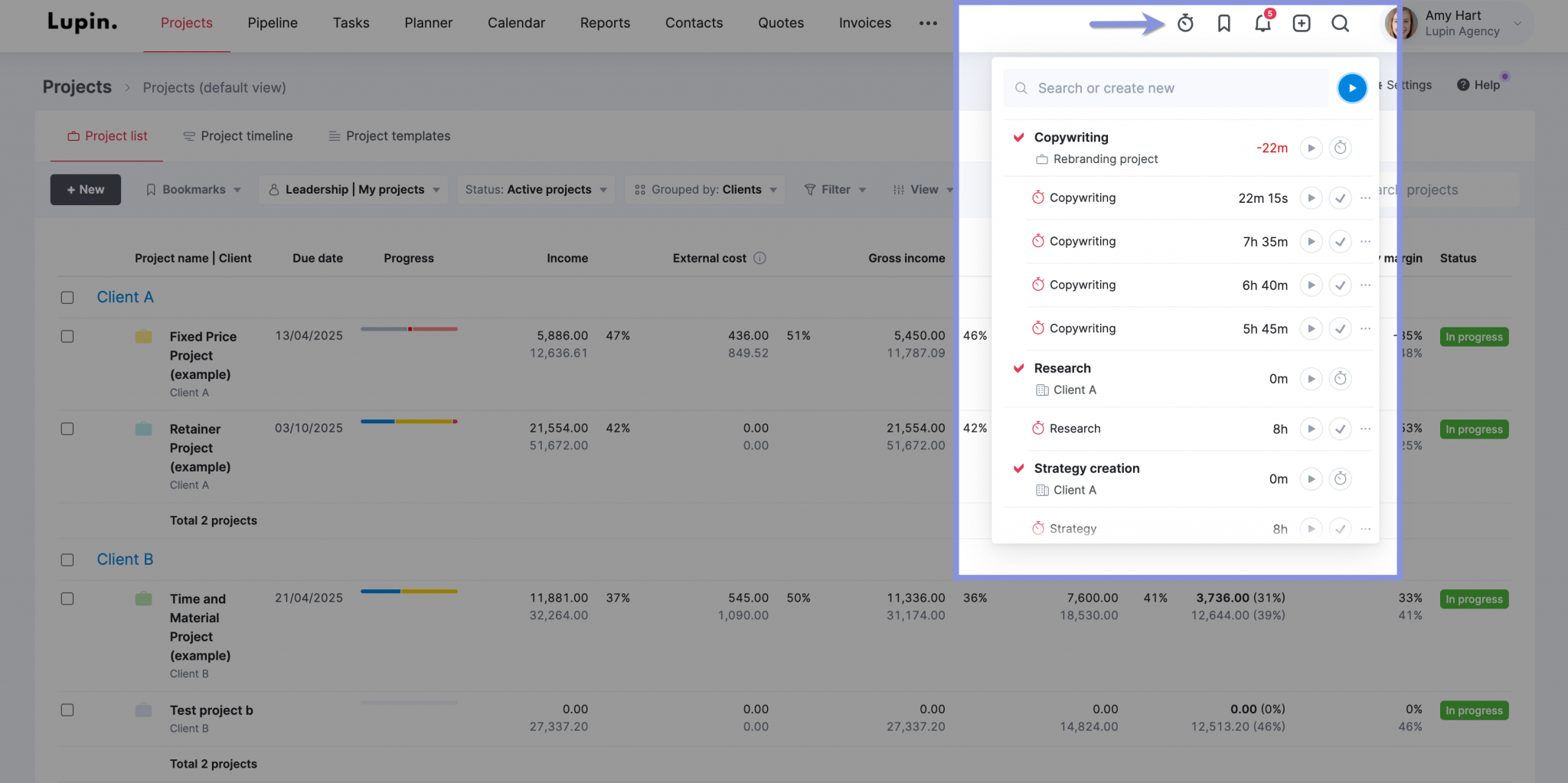
Task: Open the time tracker stopwatch icon
Action: 1185,24
